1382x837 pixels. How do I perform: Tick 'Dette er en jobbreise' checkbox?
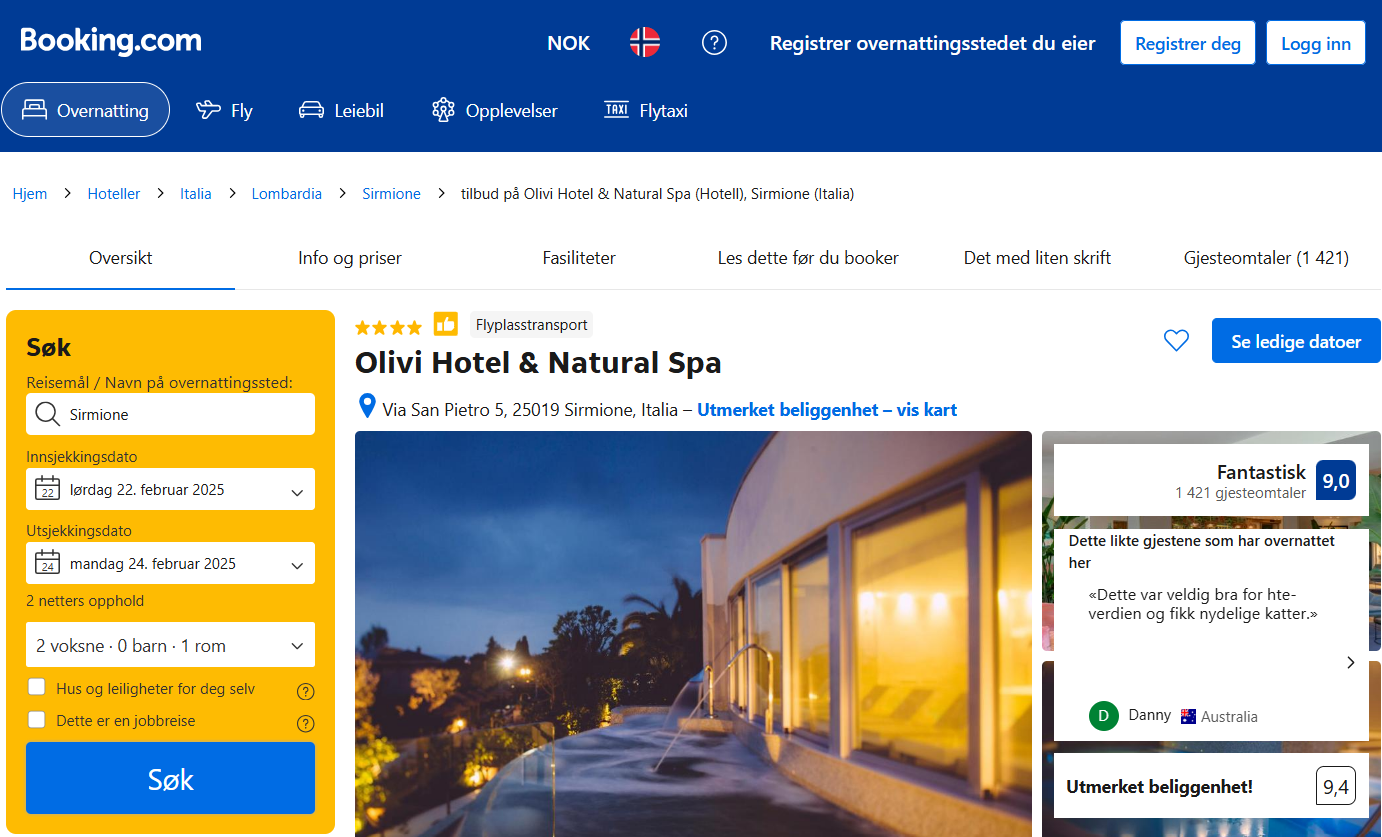point(37,720)
